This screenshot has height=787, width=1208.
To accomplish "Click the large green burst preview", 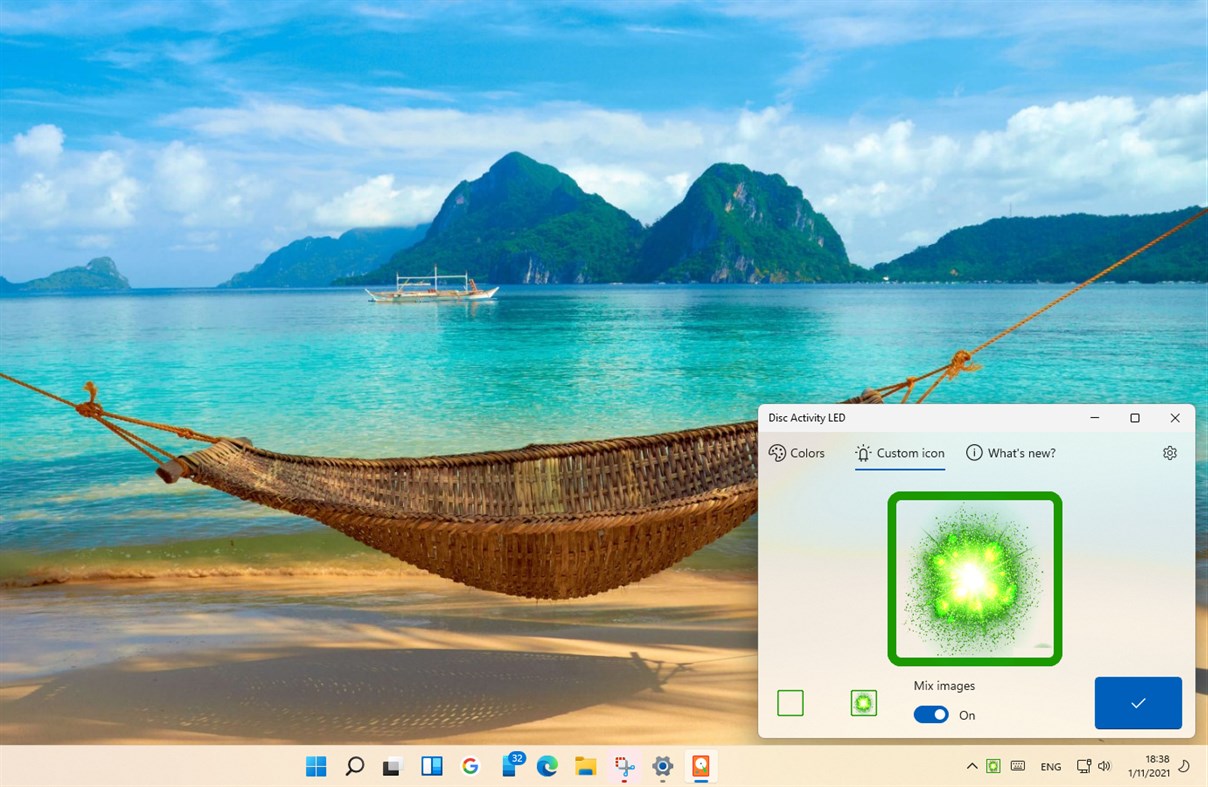I will click(974, 578).
